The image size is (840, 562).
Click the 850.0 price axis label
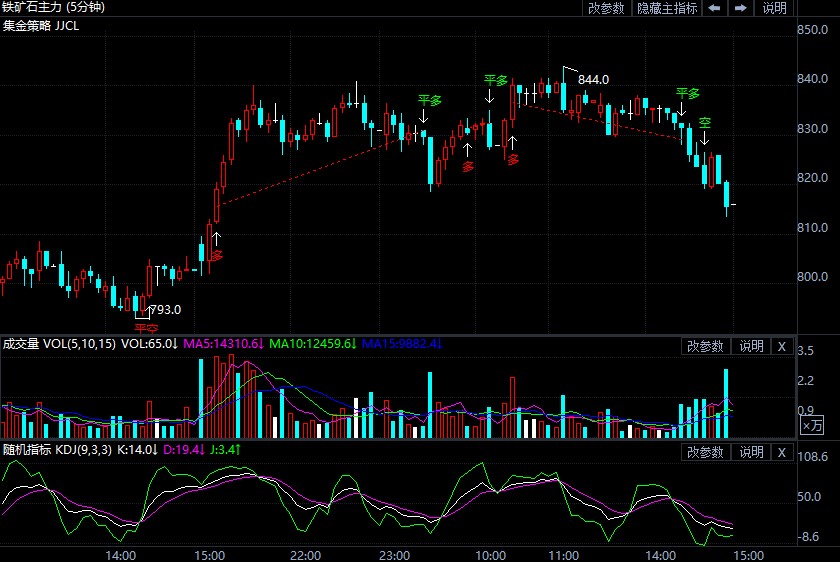coord(812,29)
